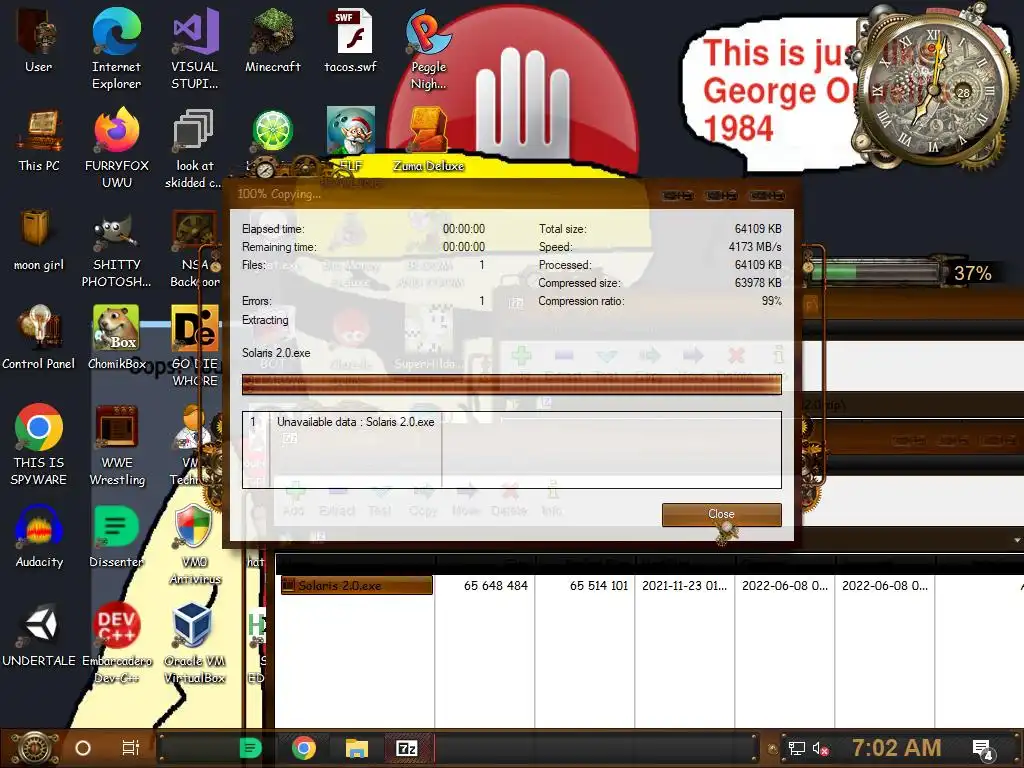Launch Zuma Deluxe desktop icon
Screen dimensions: 1024x768
coord(428,140)
